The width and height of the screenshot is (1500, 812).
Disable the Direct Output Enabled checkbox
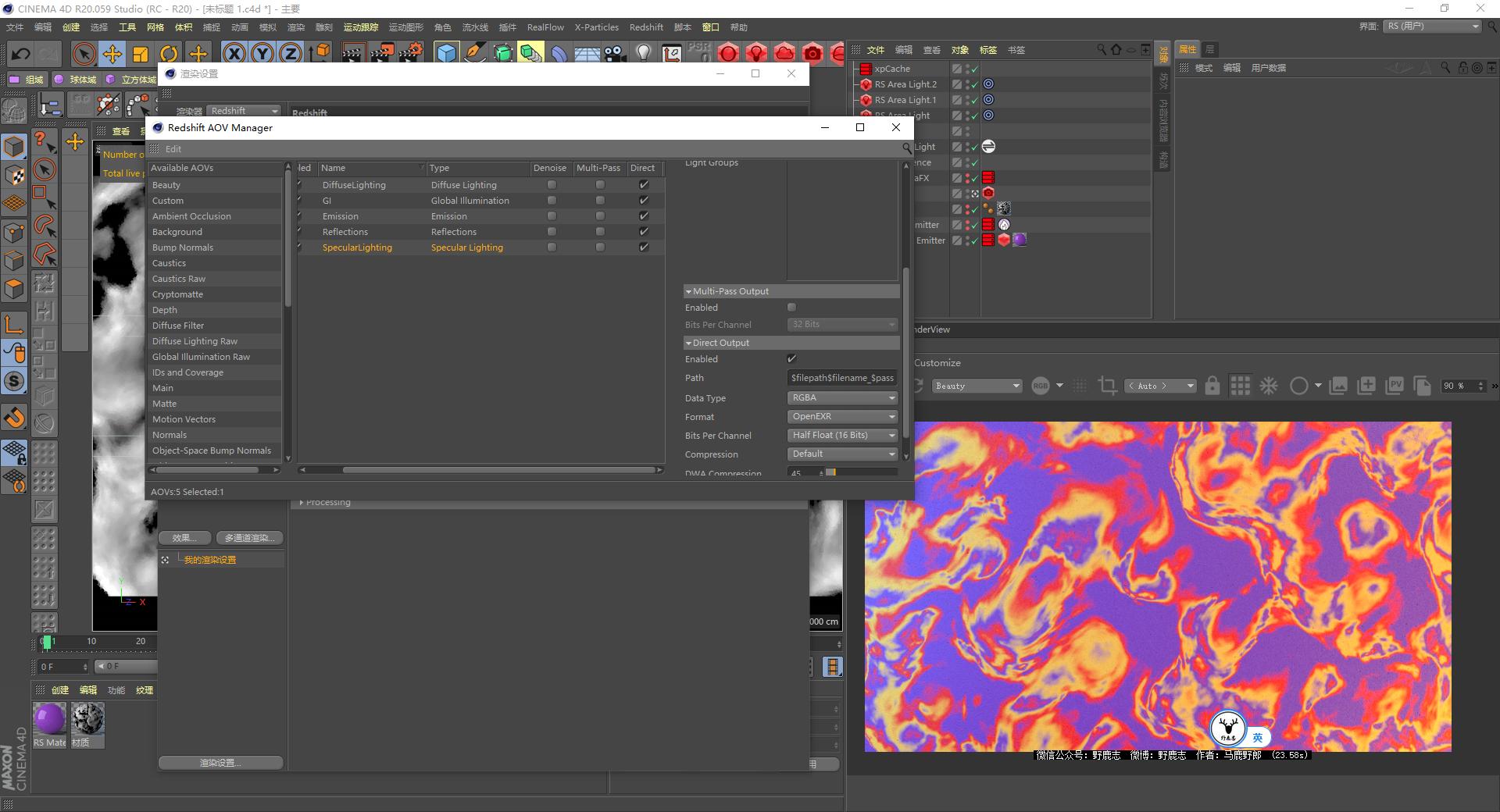[791, 359]
